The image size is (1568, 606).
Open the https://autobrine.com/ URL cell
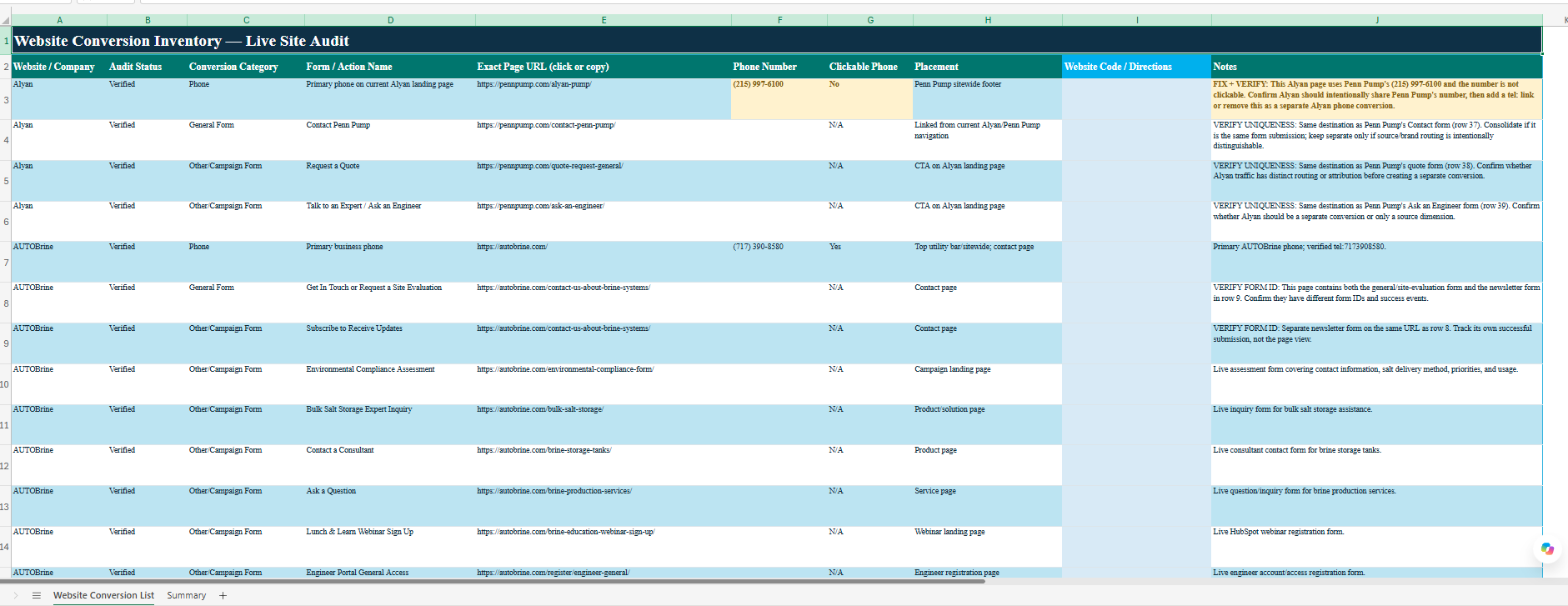604,263
